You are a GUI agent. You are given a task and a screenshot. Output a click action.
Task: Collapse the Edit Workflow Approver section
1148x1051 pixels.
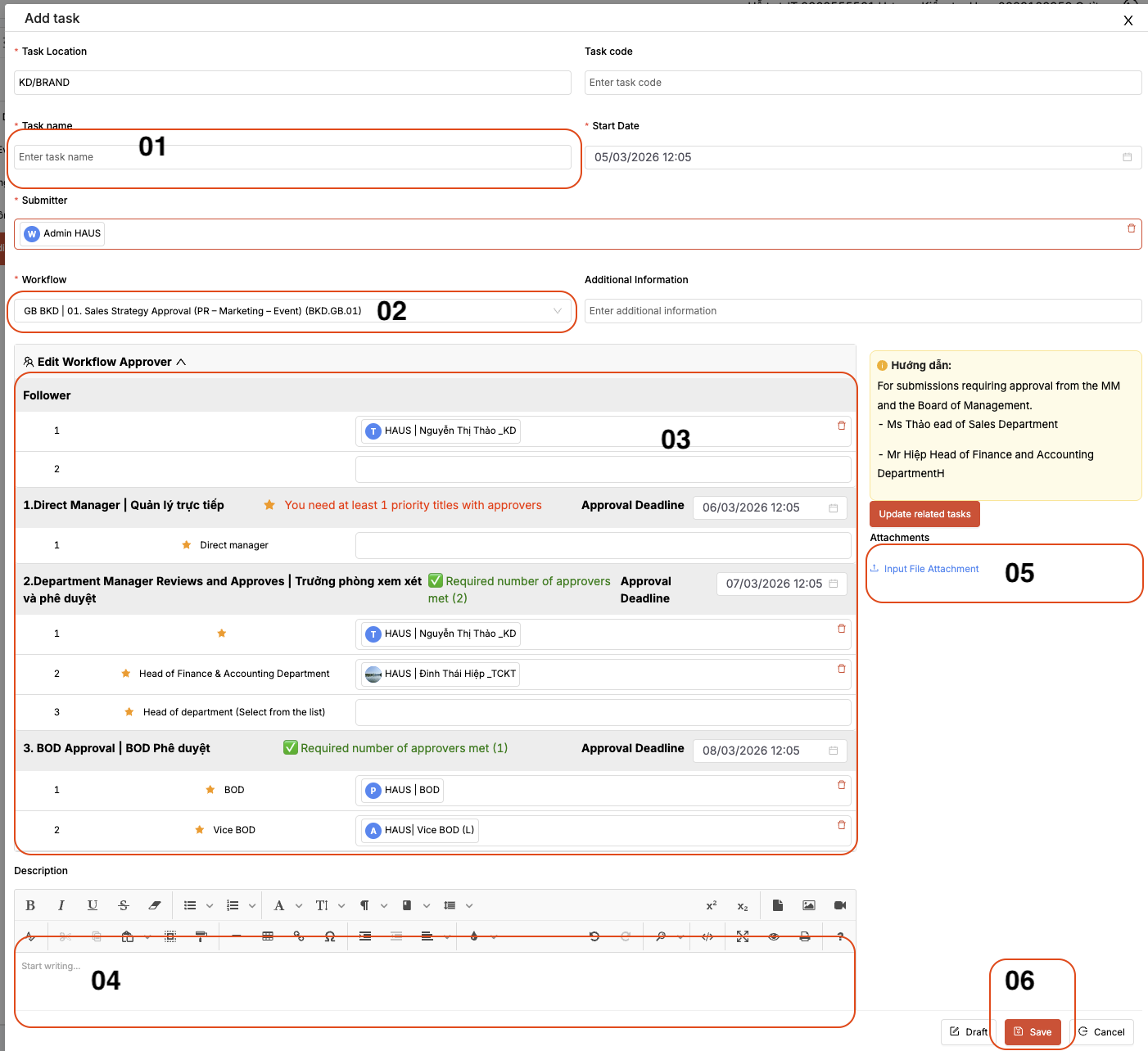click(182, 361)
